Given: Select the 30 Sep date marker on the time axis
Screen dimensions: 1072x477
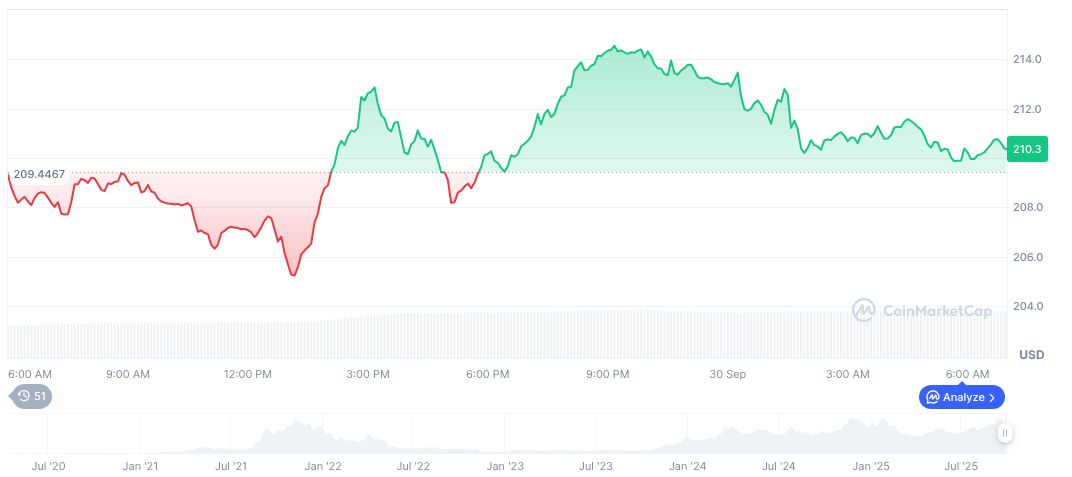Looking at the screenshot, I should [x=727, y=374].
